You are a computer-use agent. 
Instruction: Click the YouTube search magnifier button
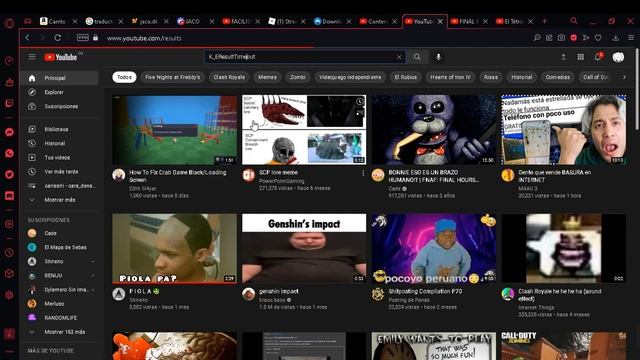coord(417,57)
